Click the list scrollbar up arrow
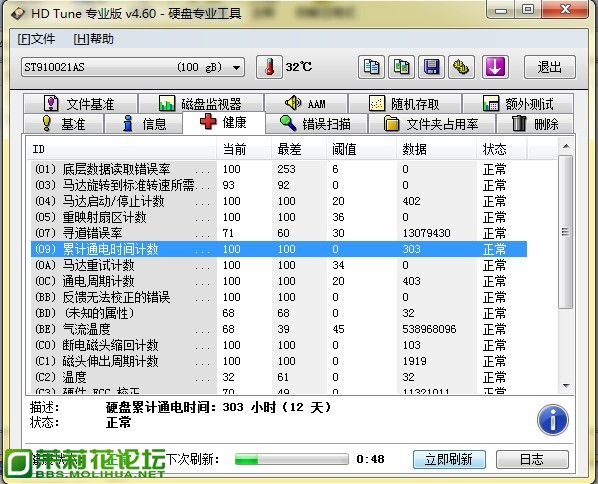The image size is (598, 484). (566, 146)
